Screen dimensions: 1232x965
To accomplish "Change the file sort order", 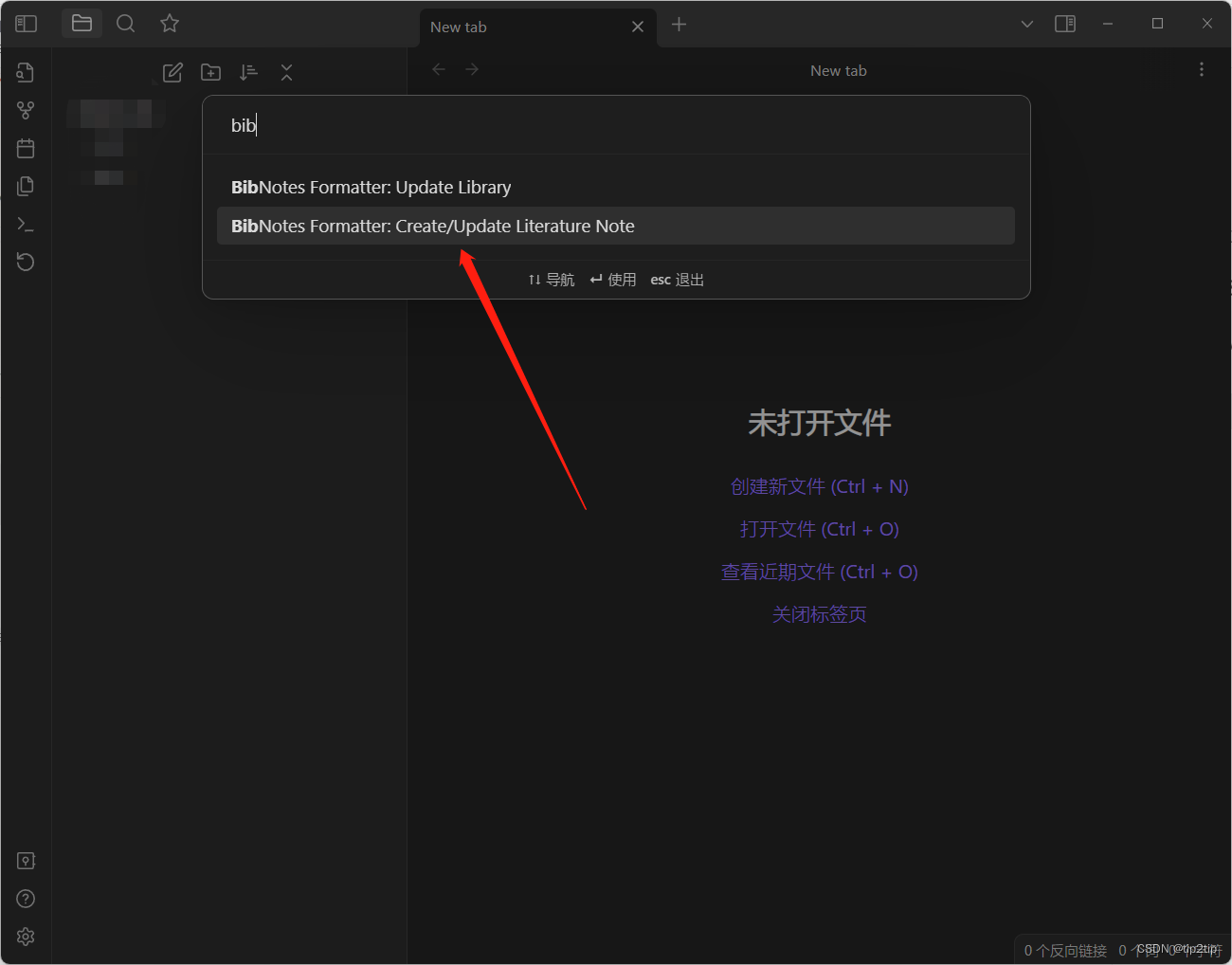I will pyautogui.click(x=248, y=72).
